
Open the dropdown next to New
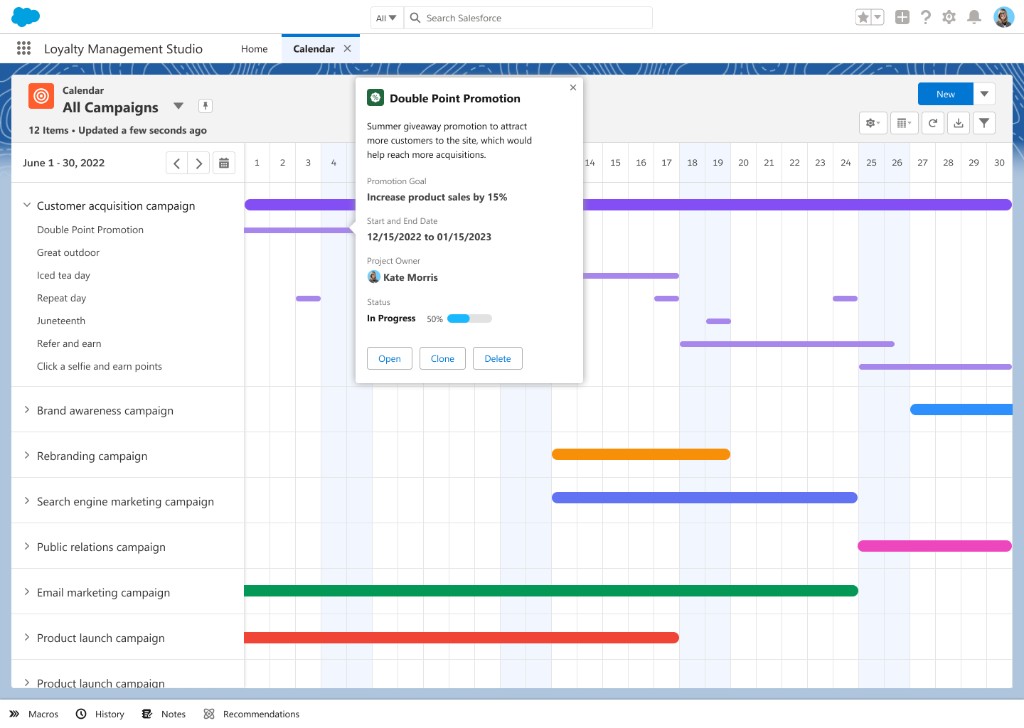point(984,94)
